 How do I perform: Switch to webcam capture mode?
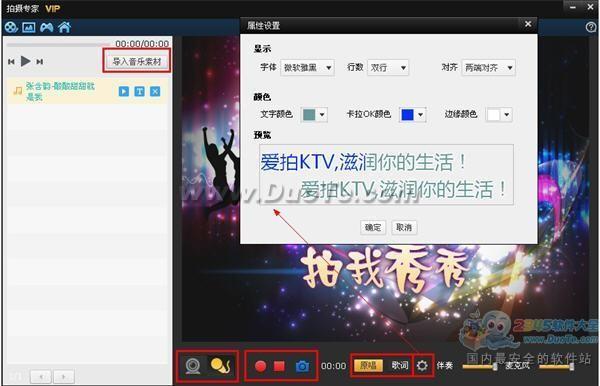(193, 366)
